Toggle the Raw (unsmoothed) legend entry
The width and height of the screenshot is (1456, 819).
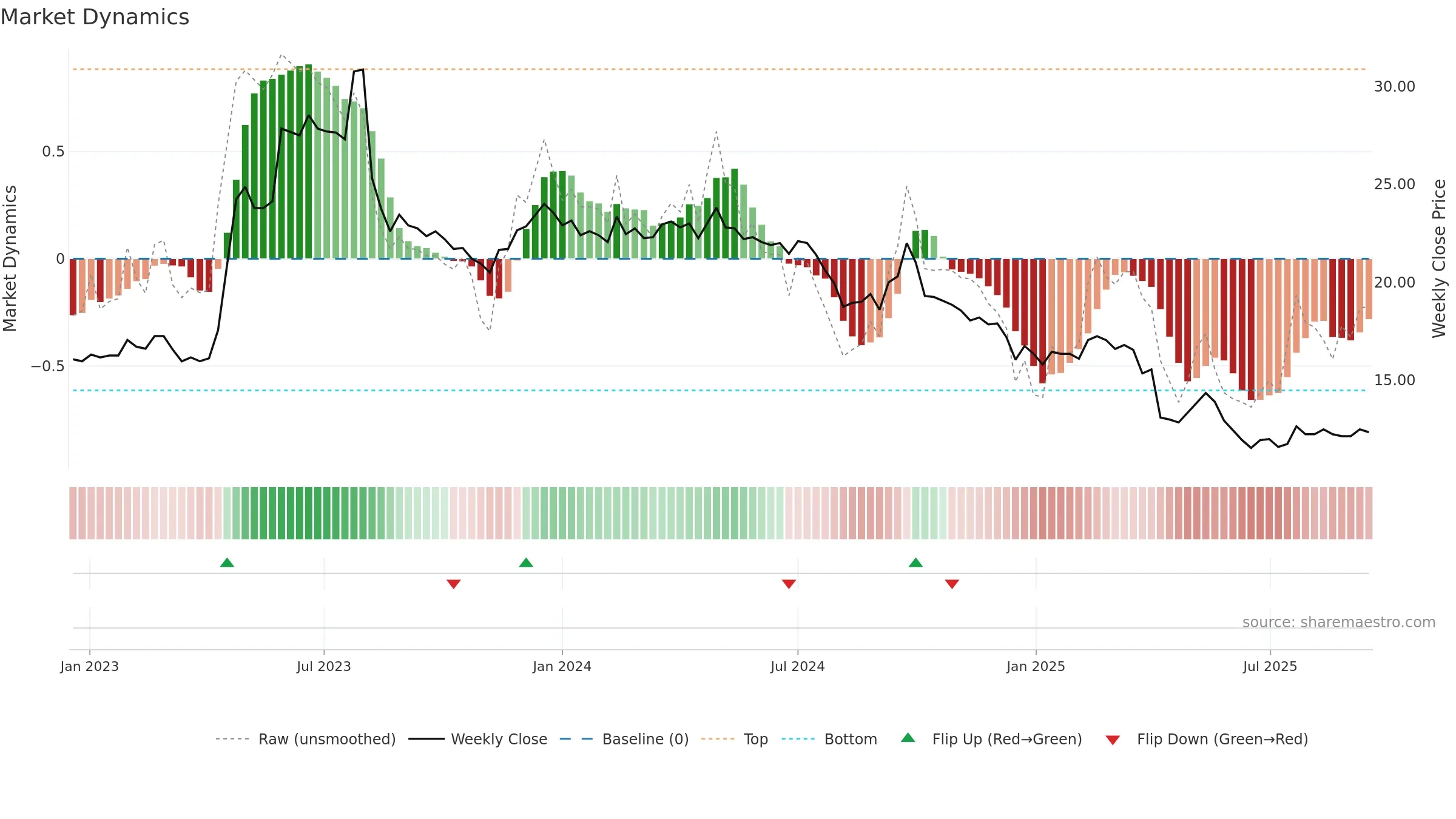point(305,739)
